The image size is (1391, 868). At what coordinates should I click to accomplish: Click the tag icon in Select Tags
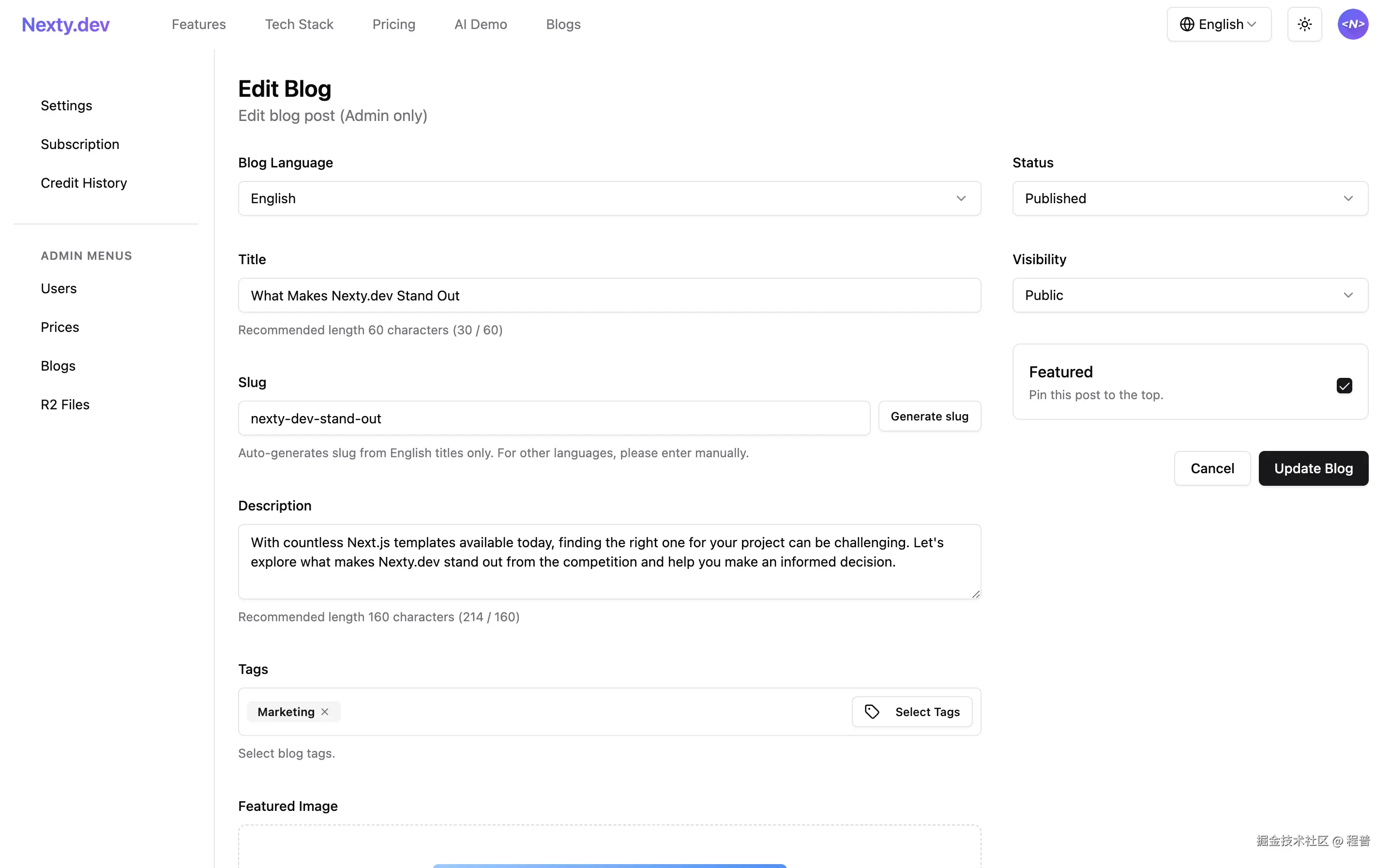tap(872, 712)
